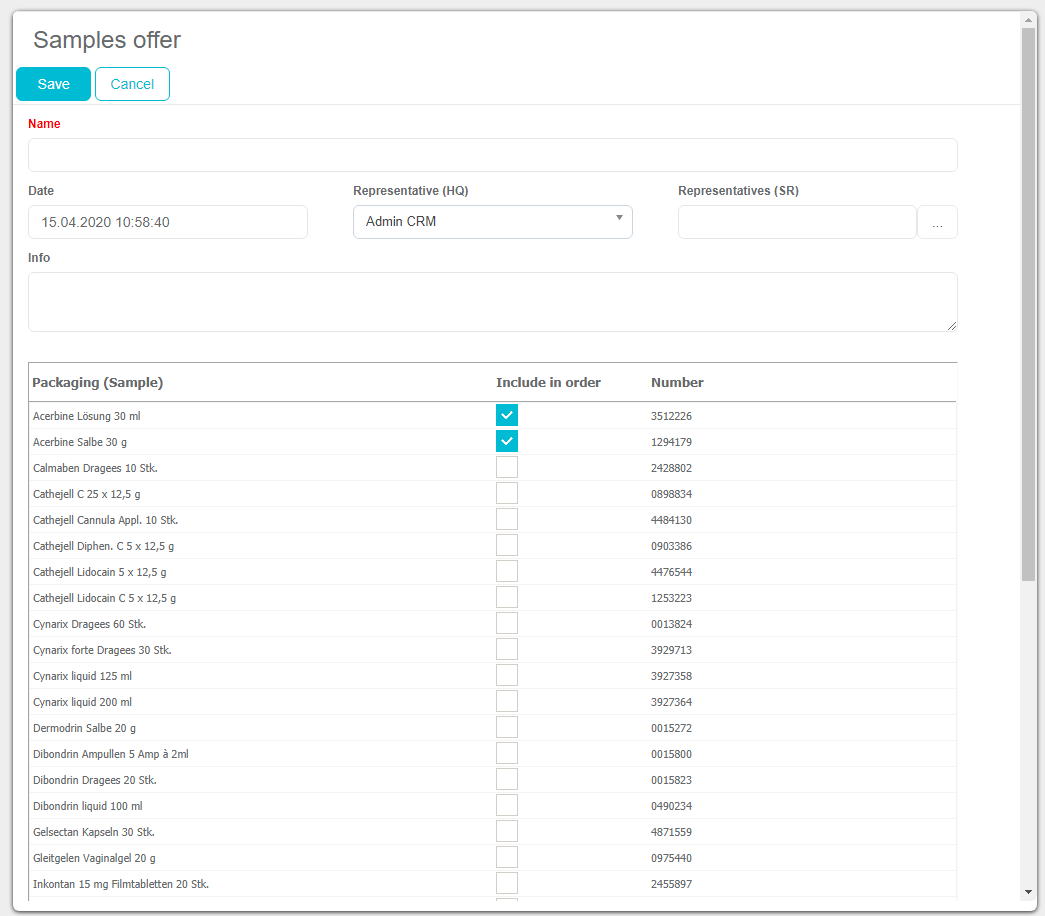Click the Packaging (Sample) column header
Screen dimensions: 1045x916
pos(98,382)
